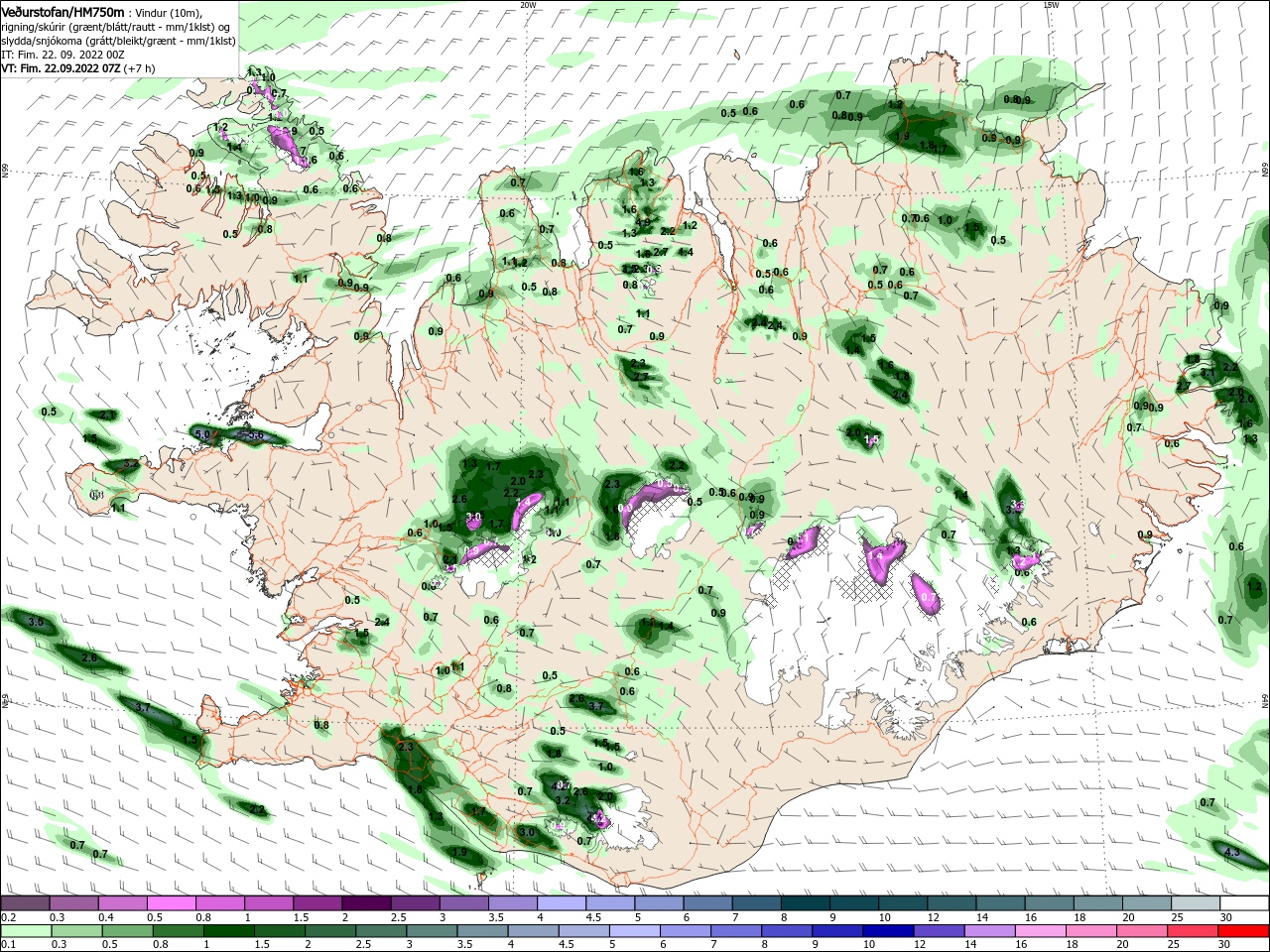The image size is (1270, 952).
Task: Click the 15W longitude label at the top edge
Action: [x=1051, y=4]
